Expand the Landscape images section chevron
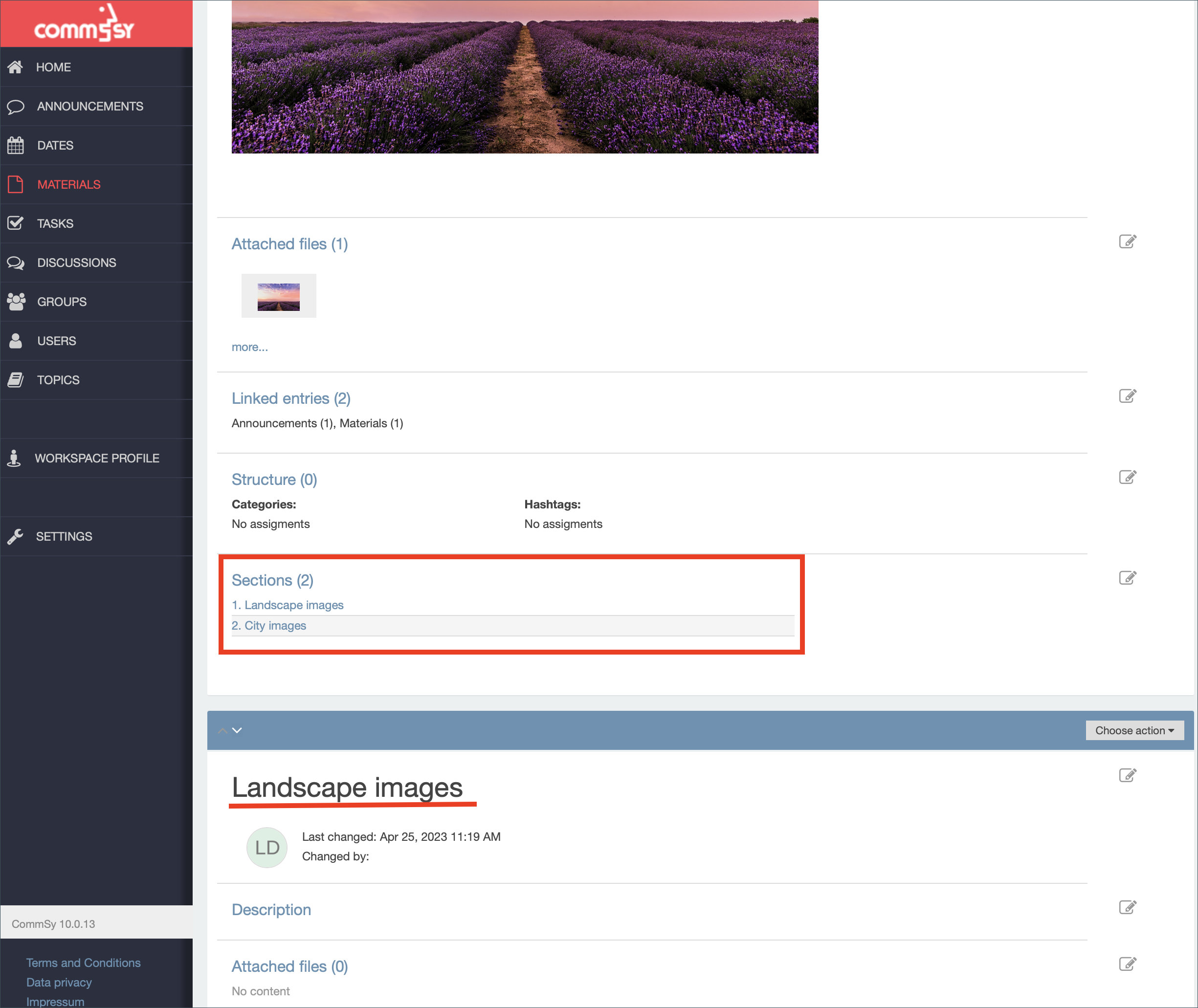 coord(237,730)
